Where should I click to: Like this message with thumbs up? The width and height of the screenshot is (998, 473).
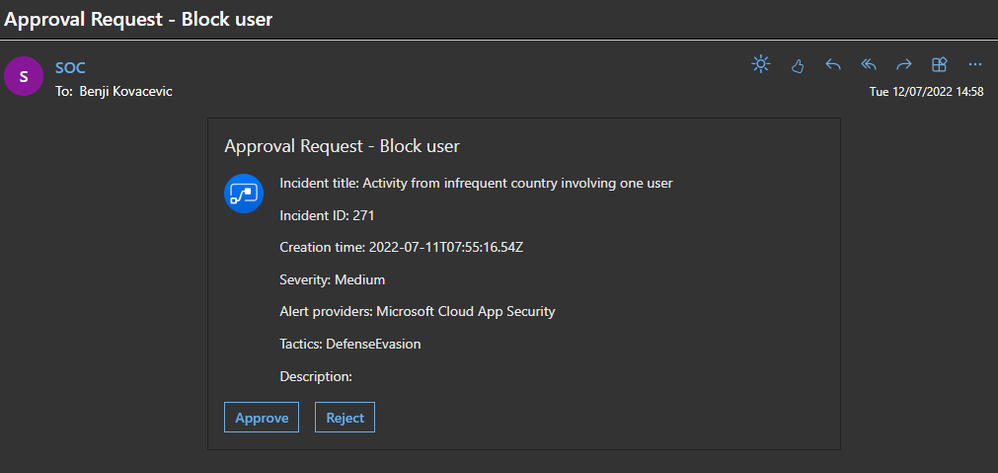pos(798,66)
